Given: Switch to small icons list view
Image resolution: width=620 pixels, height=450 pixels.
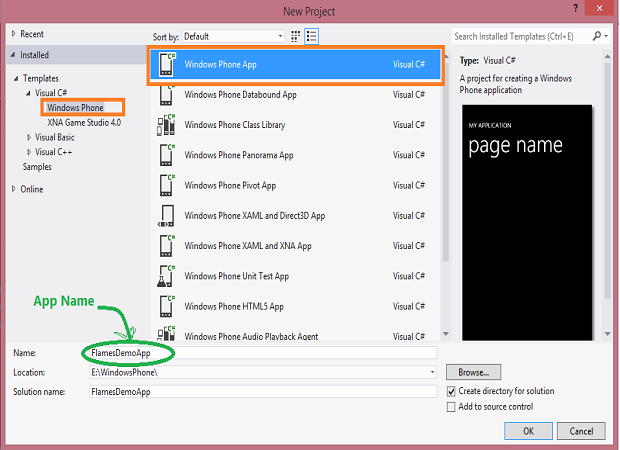Looking at the screenshot, I should (312, 36).
